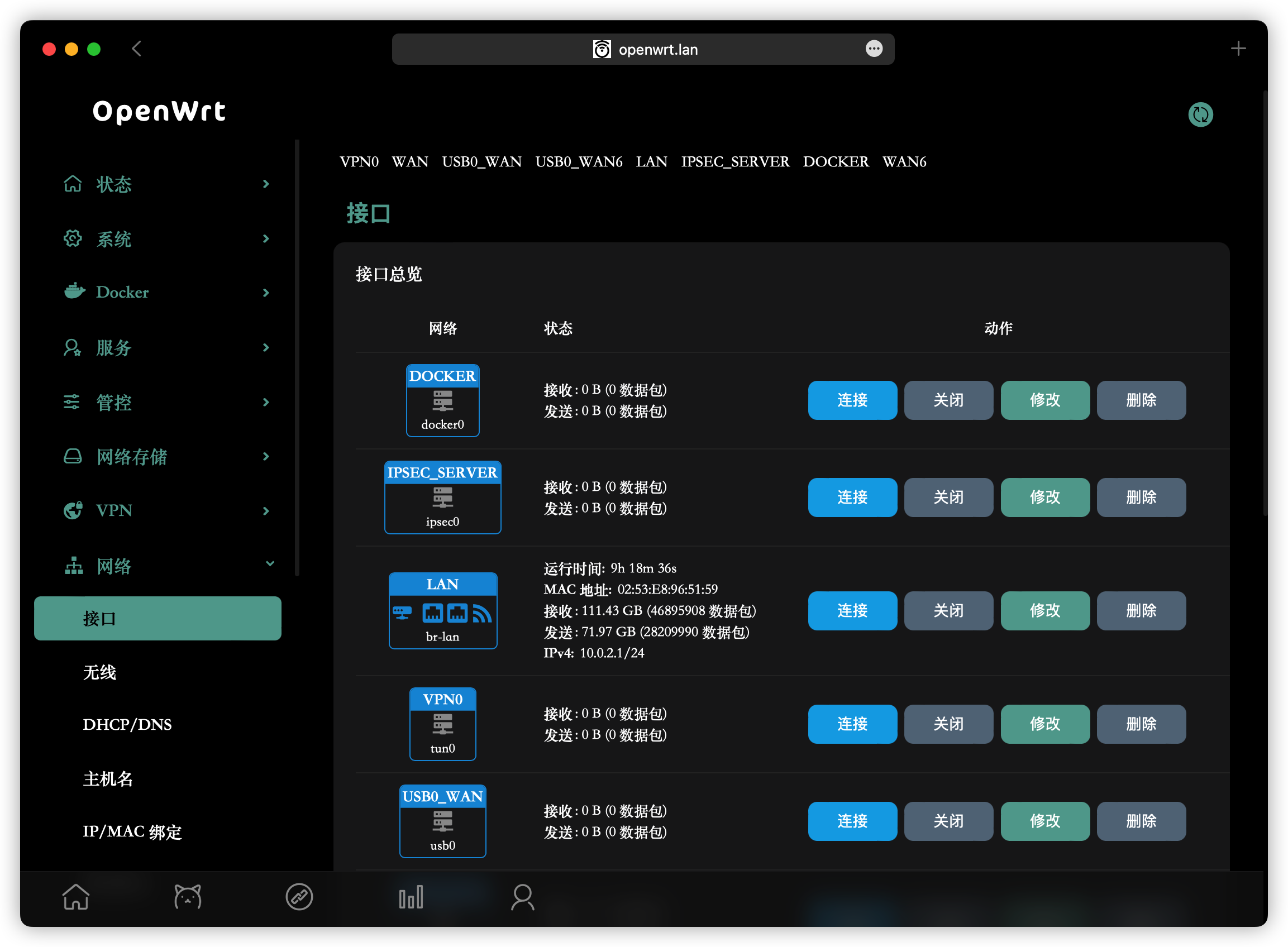1288x947 pixels.
Task: Click the LAN IPv4 address 10.0.2.1/24
Action: pos(612,653)
